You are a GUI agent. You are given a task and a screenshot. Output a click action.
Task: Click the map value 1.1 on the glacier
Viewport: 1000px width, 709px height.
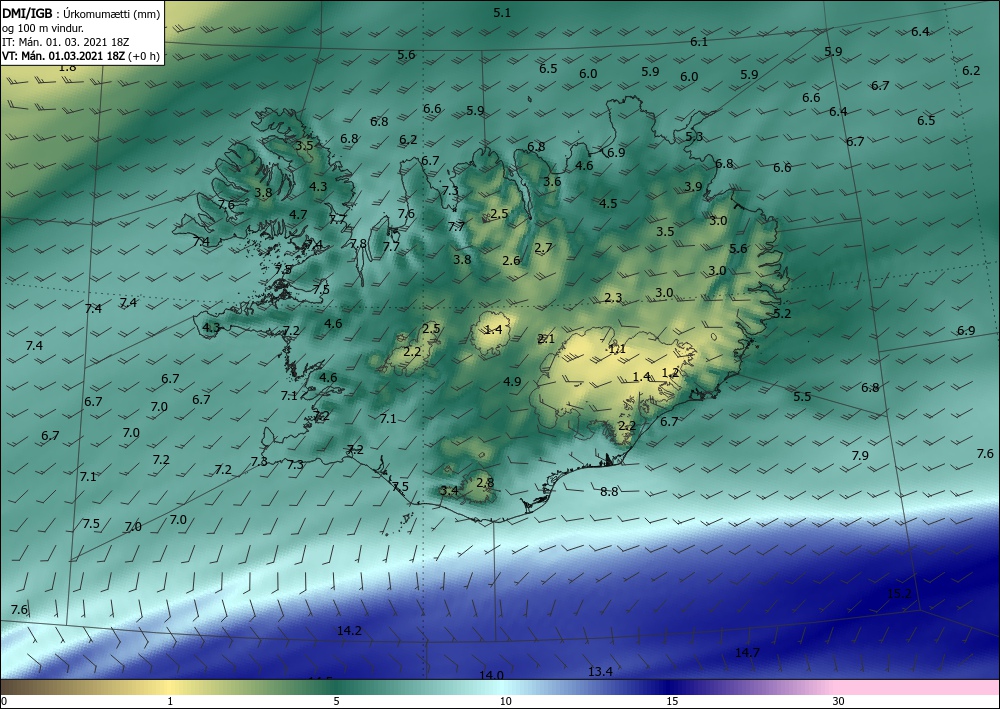(x=617, y=349)
